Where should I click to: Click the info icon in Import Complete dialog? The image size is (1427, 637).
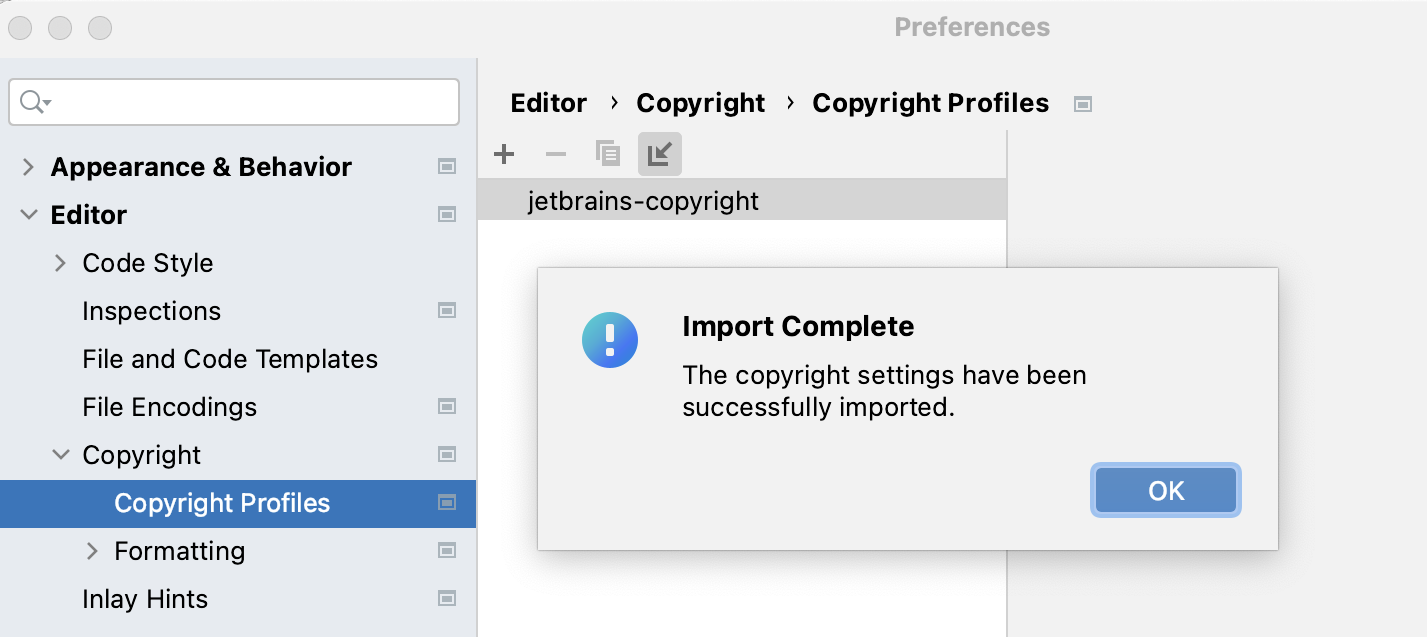pos(610,339)
